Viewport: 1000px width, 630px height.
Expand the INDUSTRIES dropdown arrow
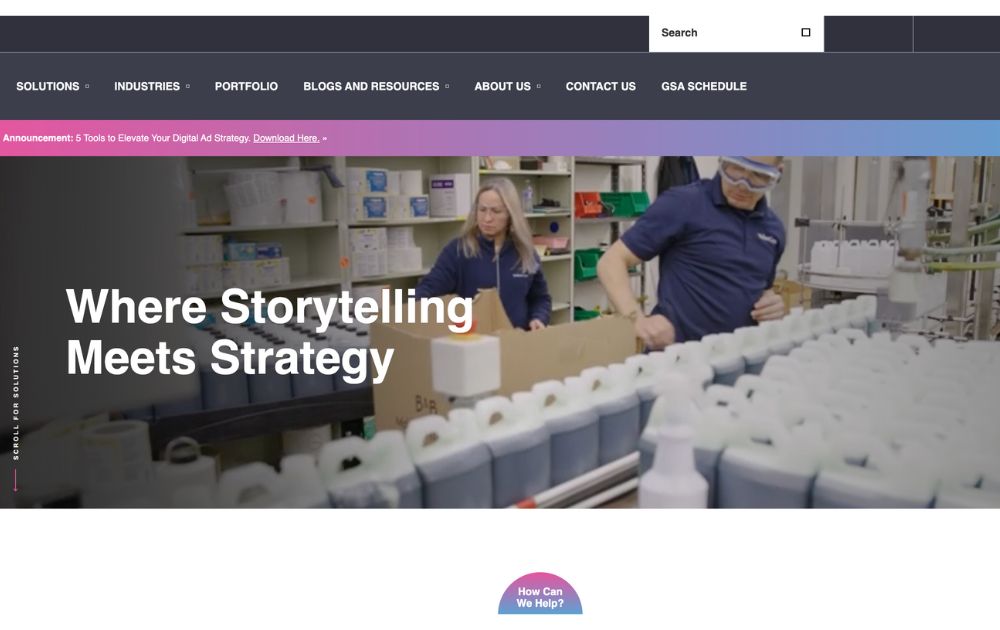[188, 86]
